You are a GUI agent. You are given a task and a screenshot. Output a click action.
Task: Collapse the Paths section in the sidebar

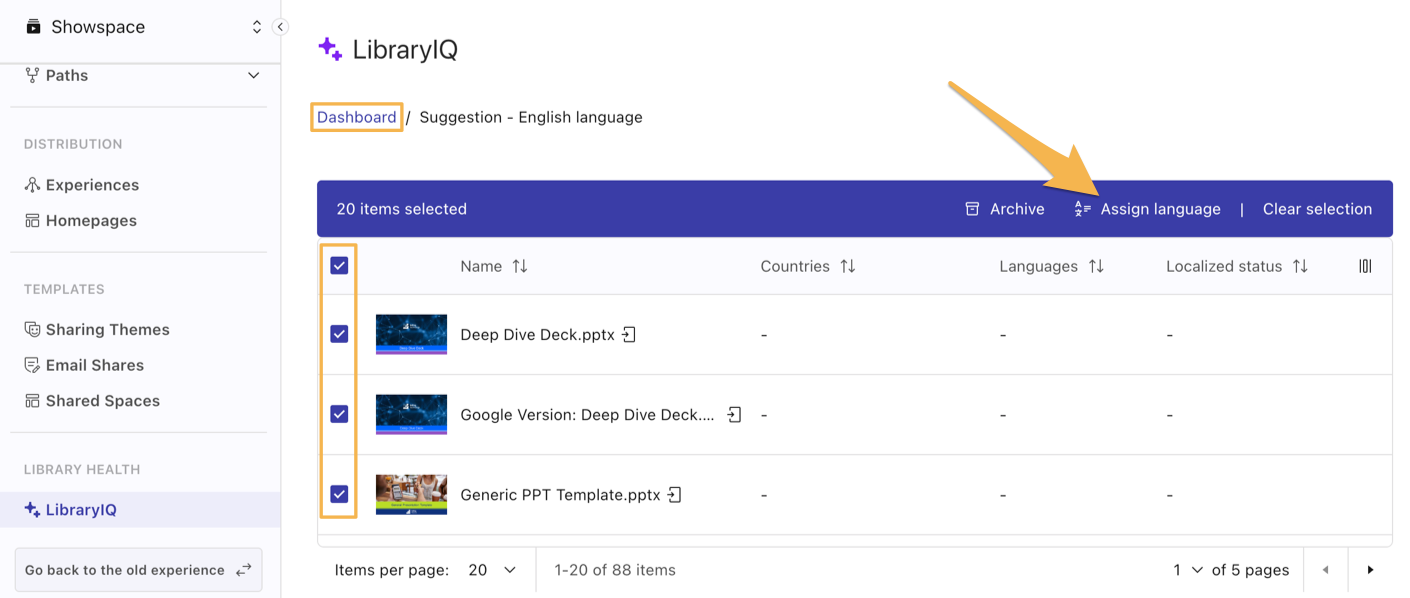[253, 74]
